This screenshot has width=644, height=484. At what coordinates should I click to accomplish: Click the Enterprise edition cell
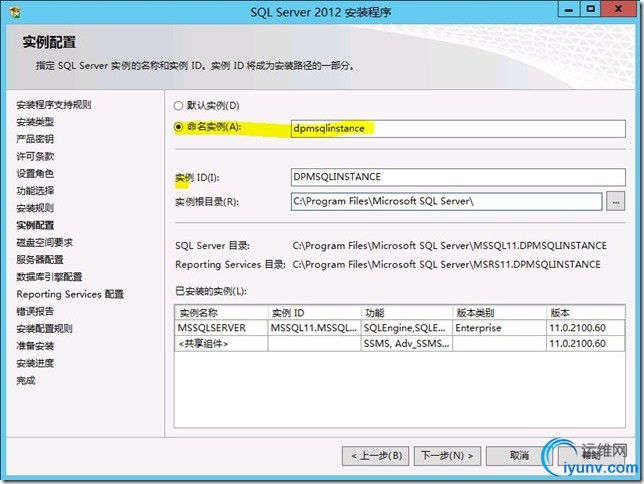click(500, 328)
